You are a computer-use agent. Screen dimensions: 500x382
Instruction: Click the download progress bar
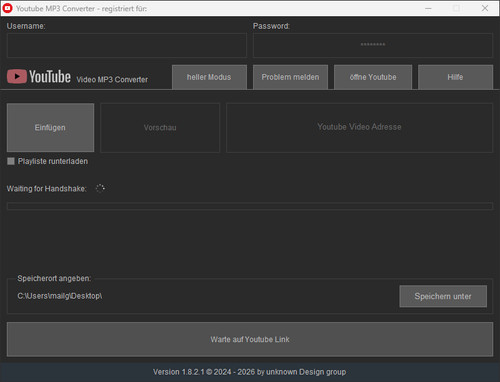250,206
